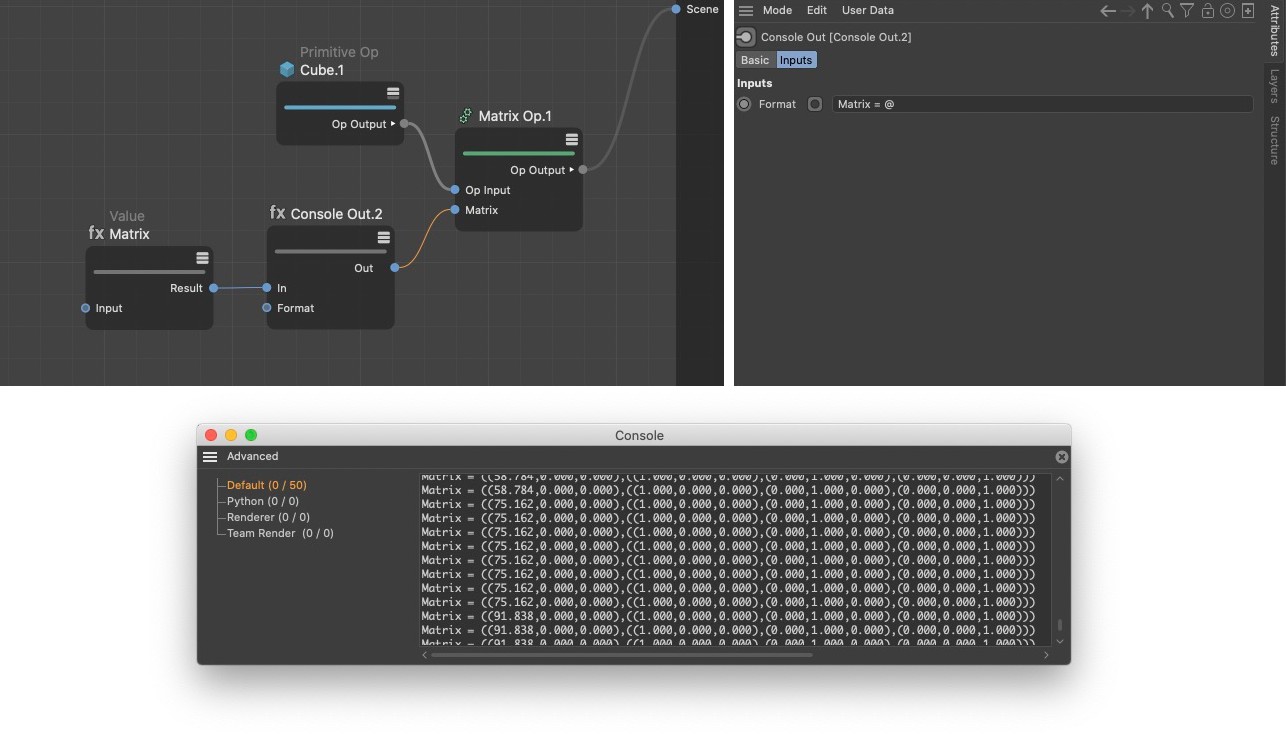Go forward with the right arrow icon
1286x739 pixels.
click(x=1128, y=11)
